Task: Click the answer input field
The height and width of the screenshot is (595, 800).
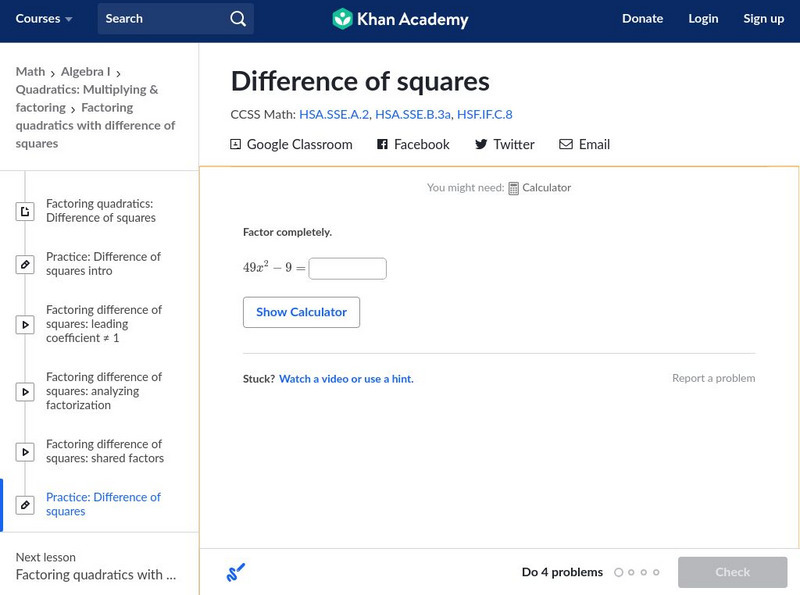Action: pyautogui.click(x=347, y=269)
